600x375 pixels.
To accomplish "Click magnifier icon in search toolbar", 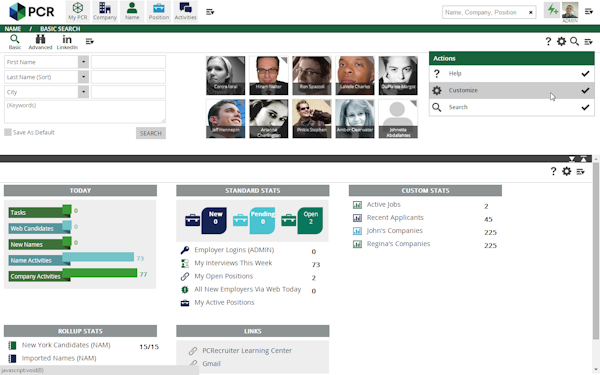I will click(574, 41).
